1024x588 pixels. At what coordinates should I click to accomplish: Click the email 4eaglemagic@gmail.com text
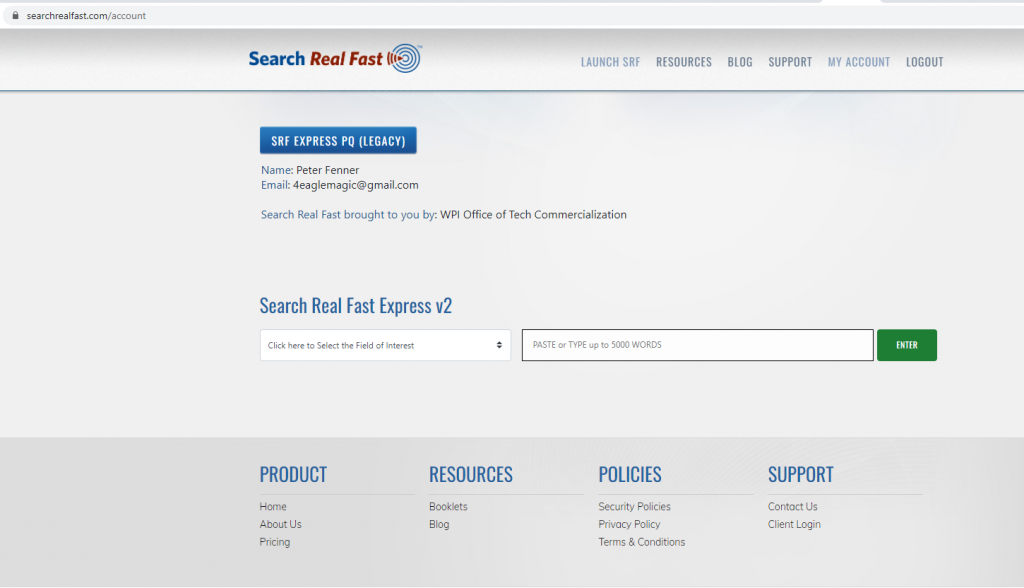355,185
